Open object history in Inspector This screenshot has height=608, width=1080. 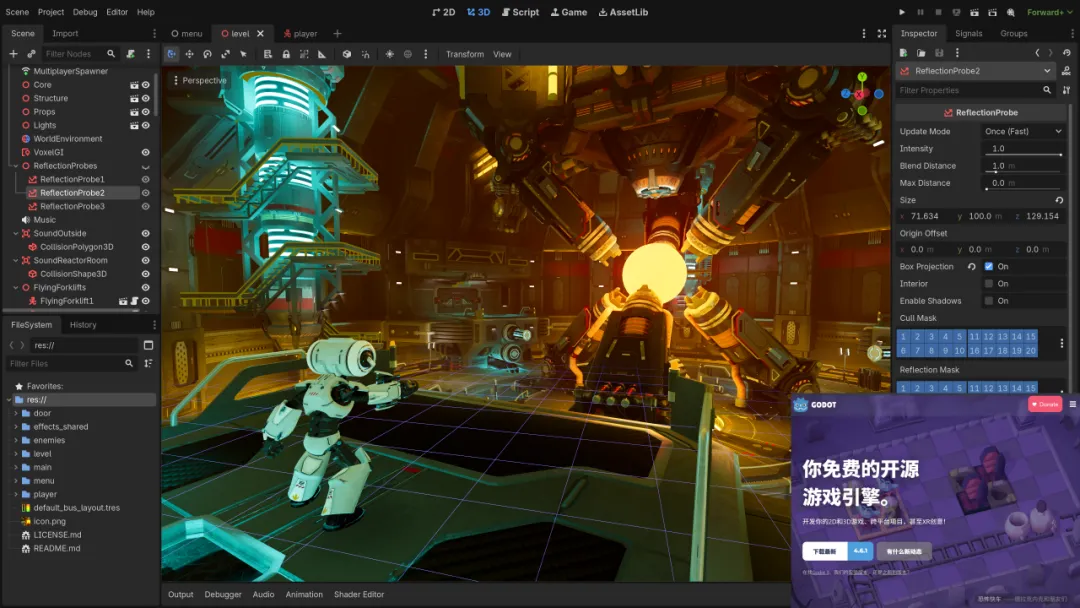(x=1066, y=53)
